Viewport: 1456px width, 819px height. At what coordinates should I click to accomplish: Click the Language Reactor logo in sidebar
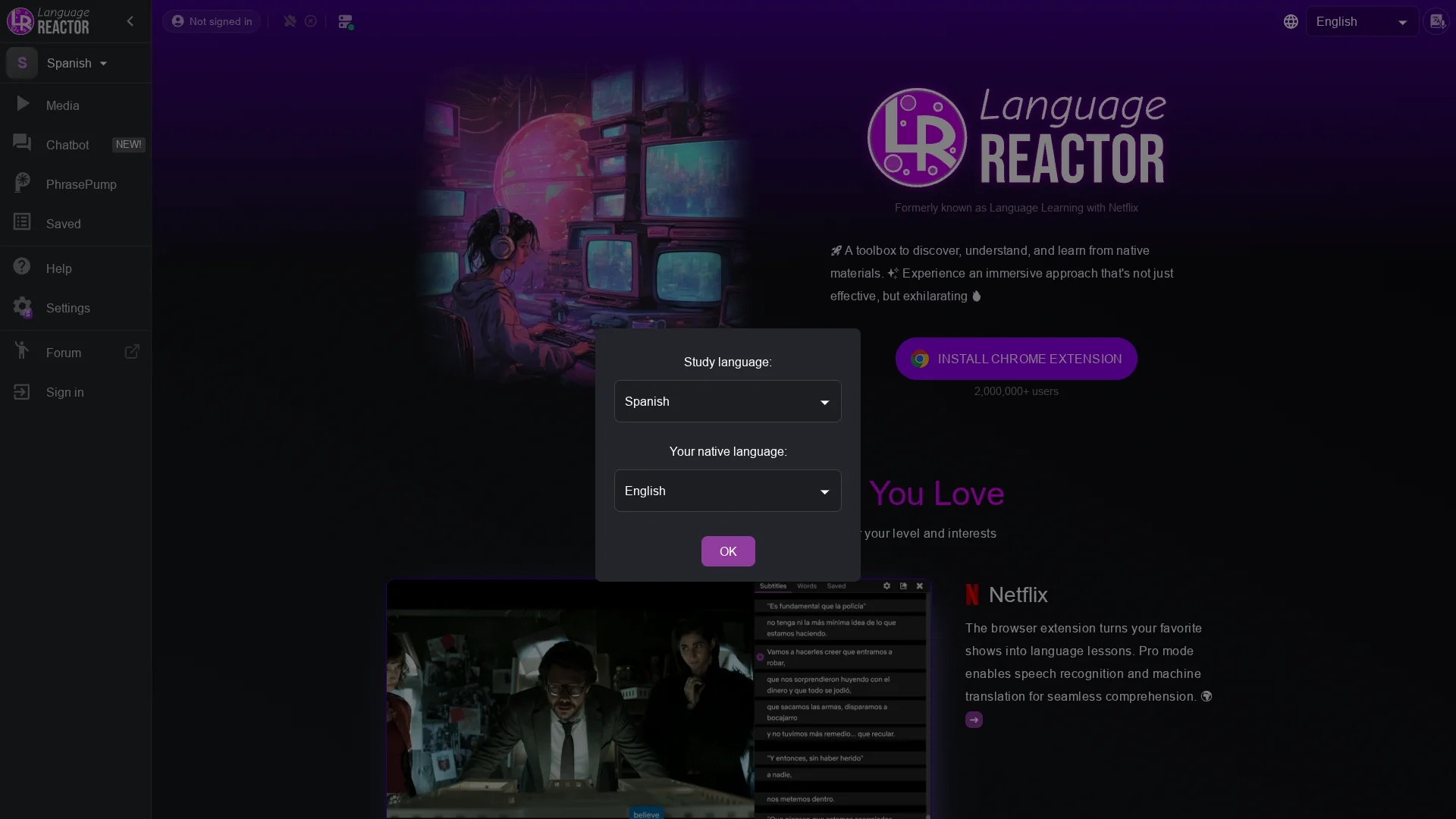[48, 21]
